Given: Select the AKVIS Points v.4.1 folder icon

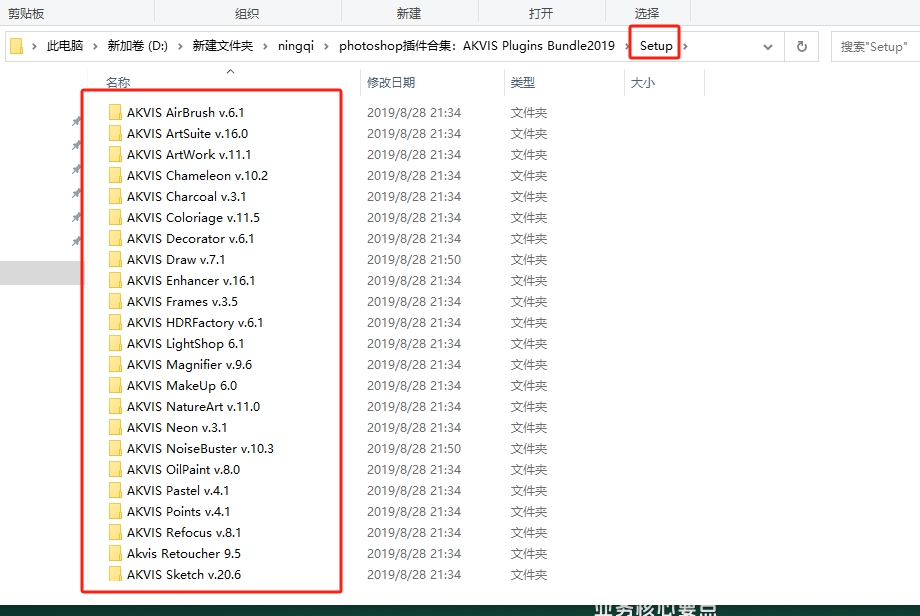Looking at the screenshot, I should click(115, 512).
